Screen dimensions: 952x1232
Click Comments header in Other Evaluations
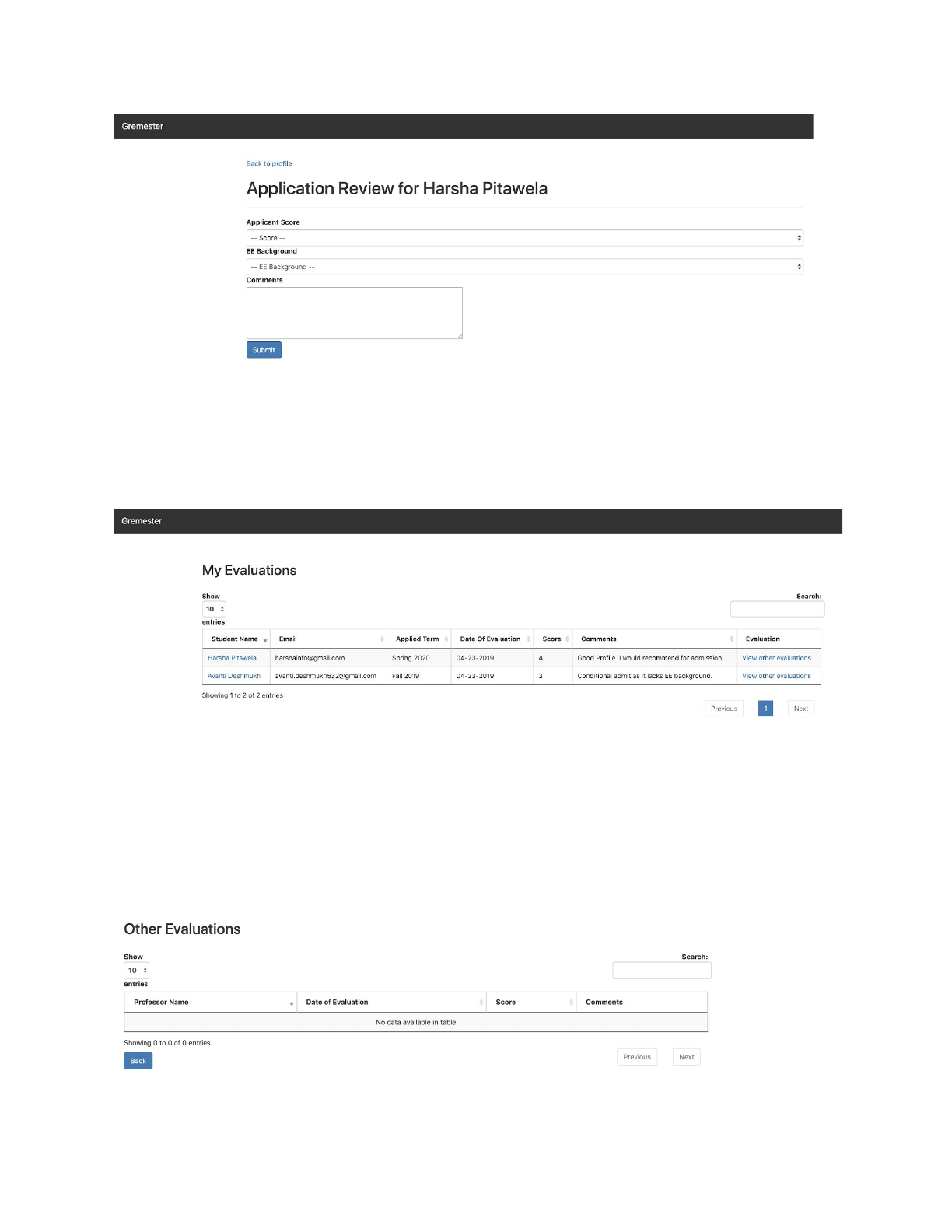642,1003
